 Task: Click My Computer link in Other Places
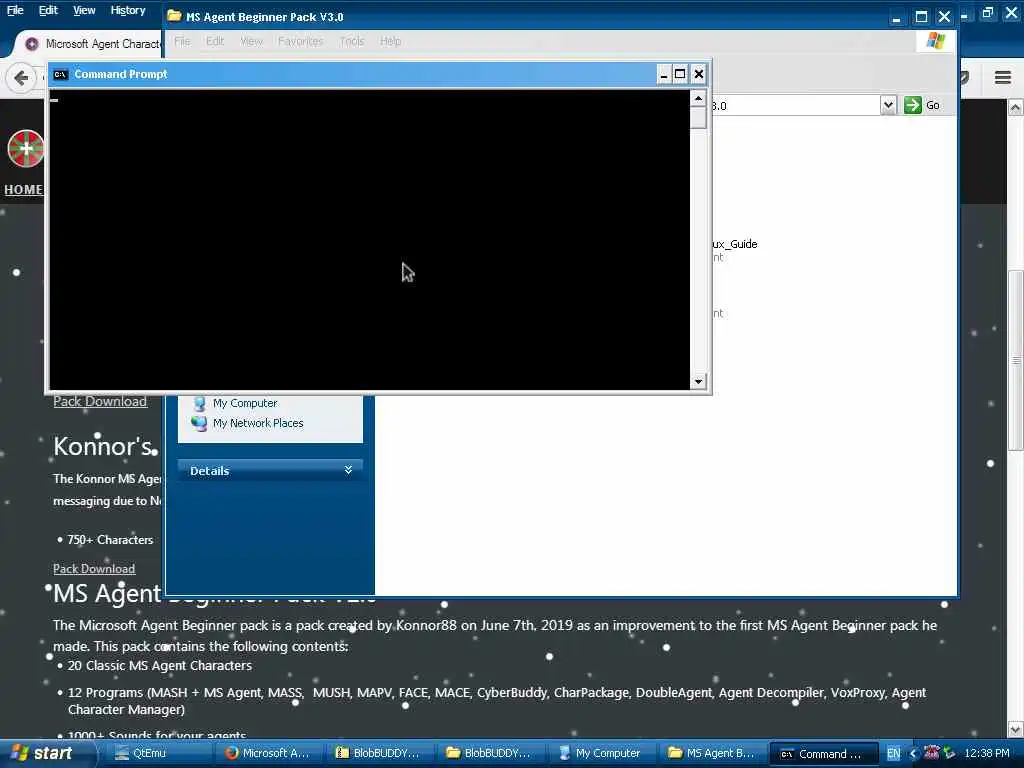point(245,403)
